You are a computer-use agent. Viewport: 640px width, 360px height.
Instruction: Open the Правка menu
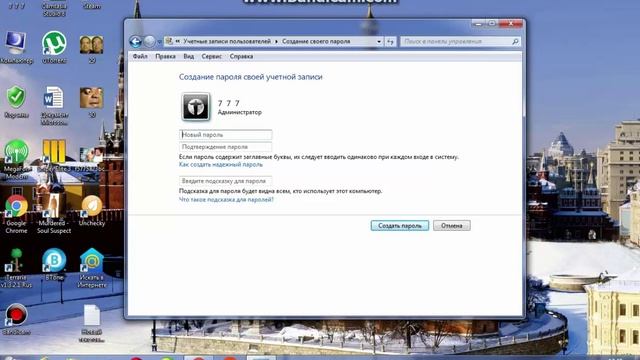coord(165,56)
